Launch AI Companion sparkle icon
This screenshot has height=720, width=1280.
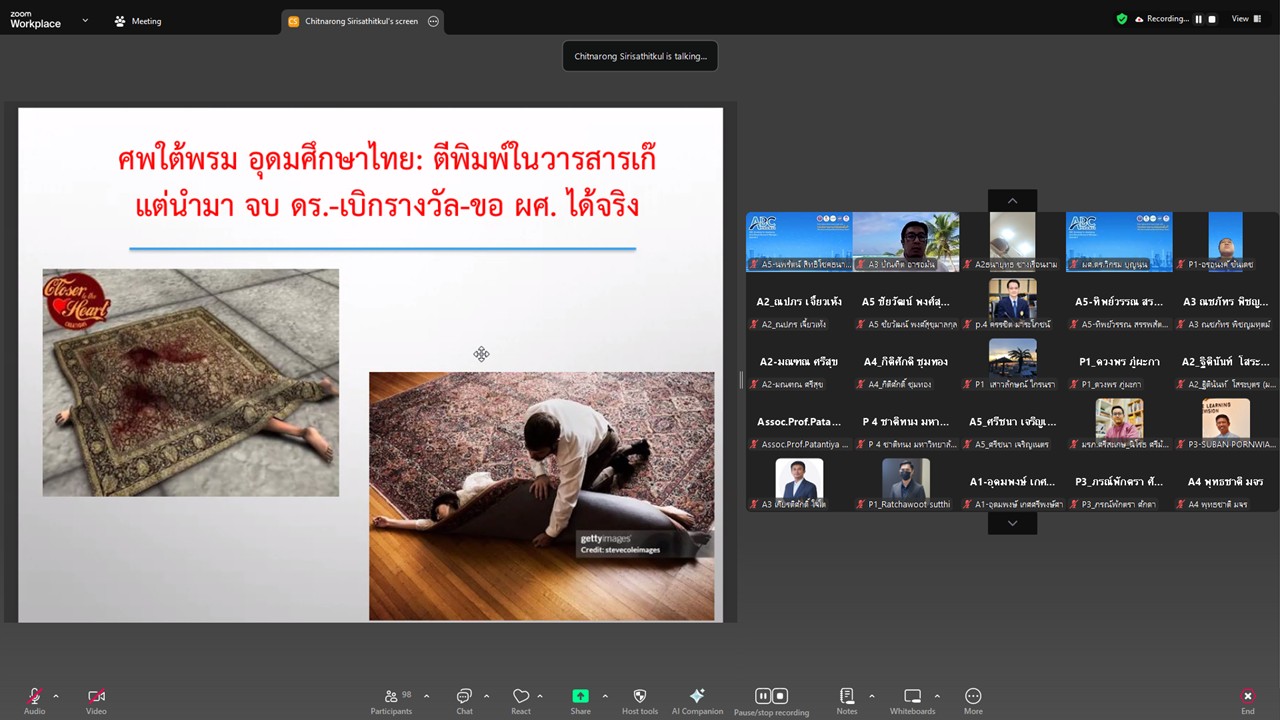(x=697, y=696)
